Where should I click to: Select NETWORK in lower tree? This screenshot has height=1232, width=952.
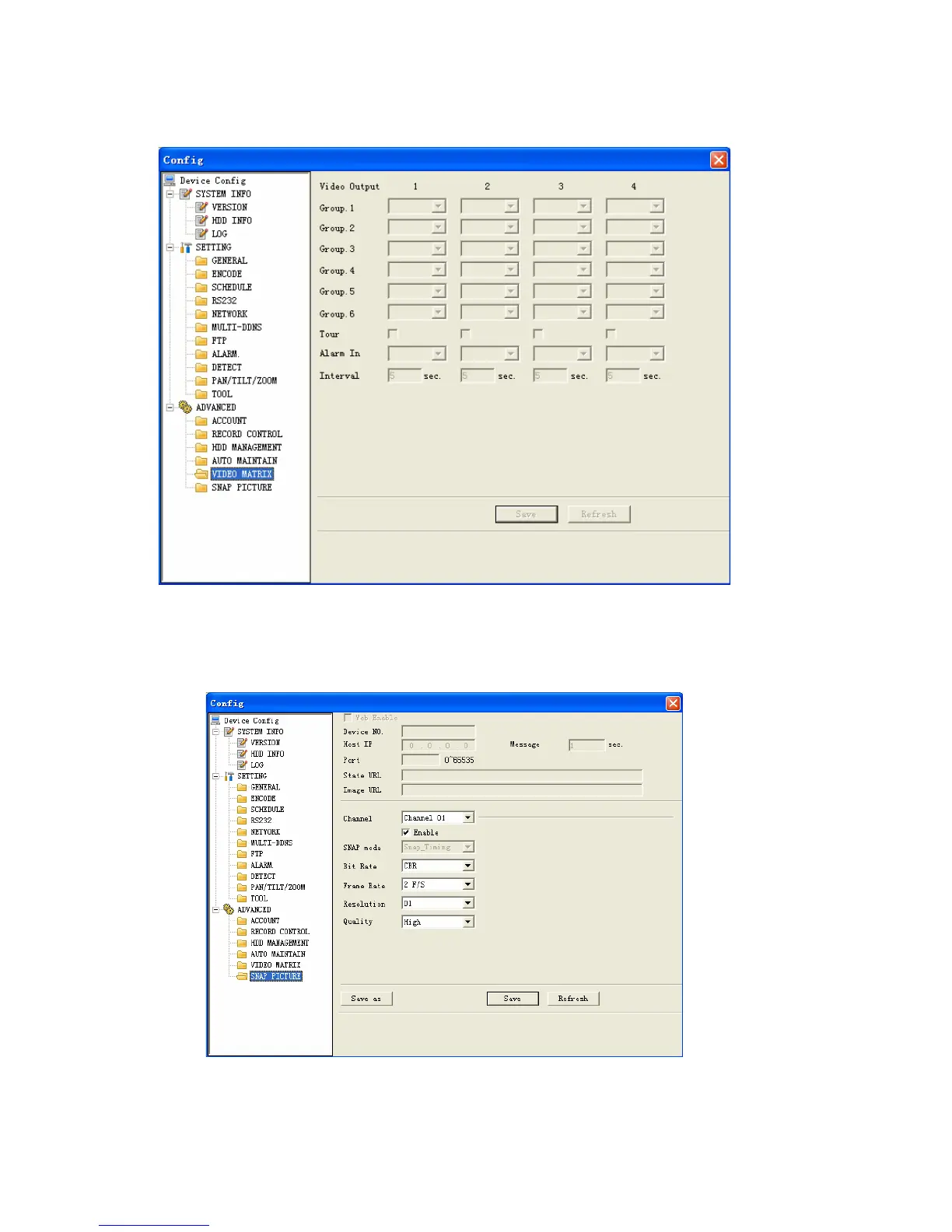pyautogui.click(x=265, y=831)
